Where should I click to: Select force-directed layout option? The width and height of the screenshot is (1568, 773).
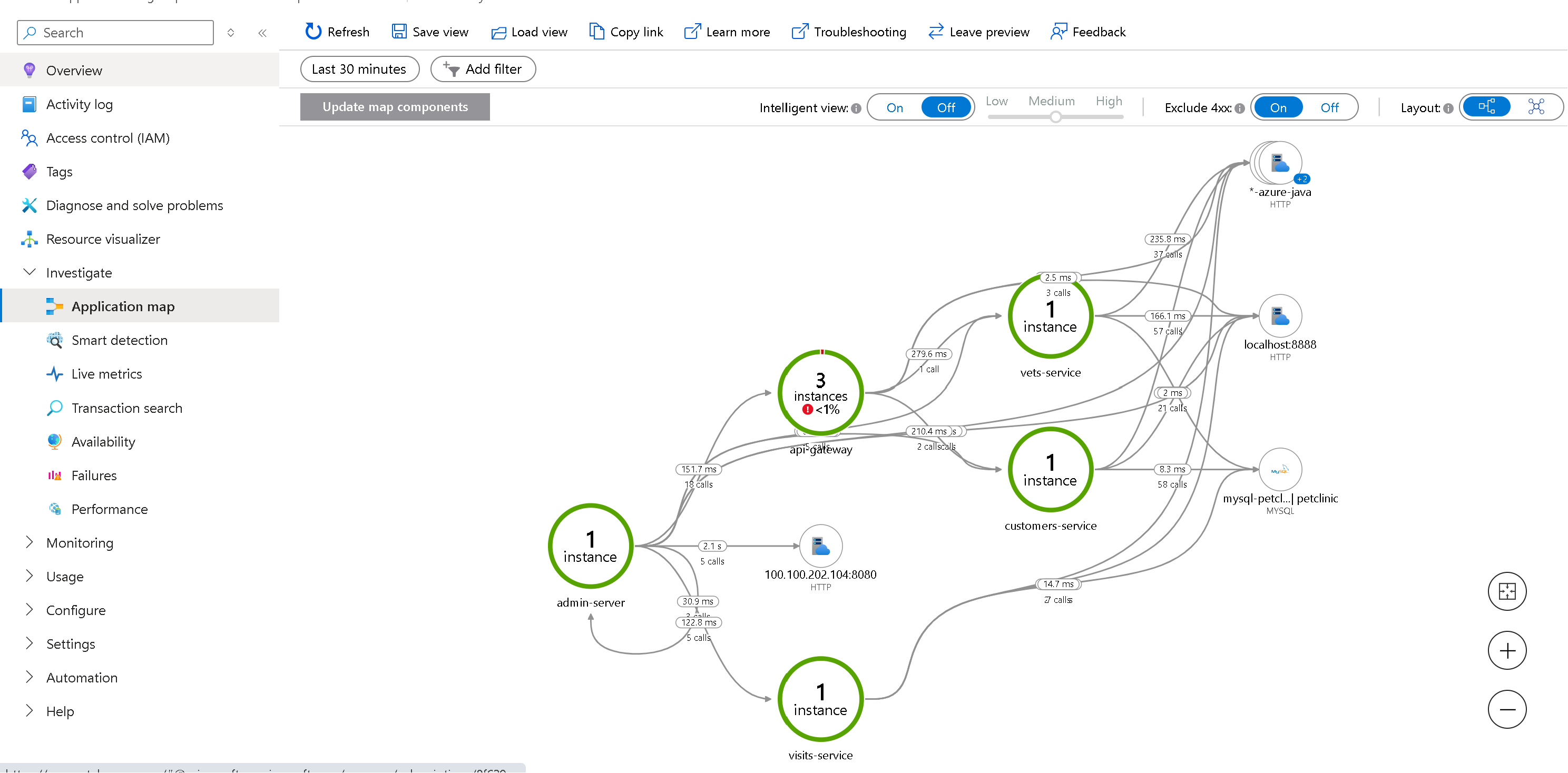pos(1536,107)
